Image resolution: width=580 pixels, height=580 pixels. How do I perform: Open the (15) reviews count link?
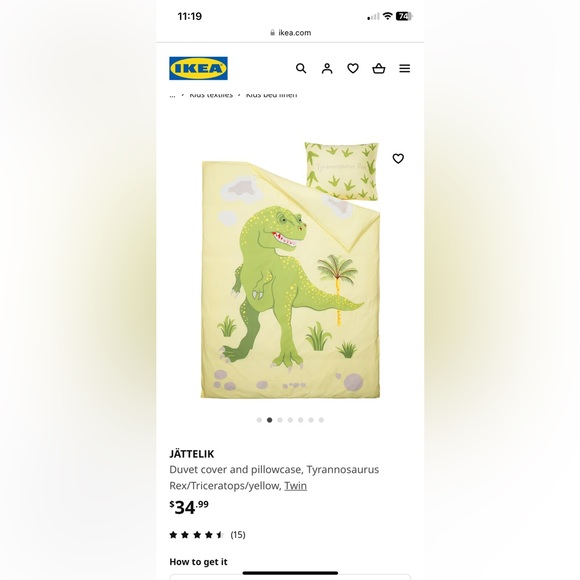tap(238, 535)
